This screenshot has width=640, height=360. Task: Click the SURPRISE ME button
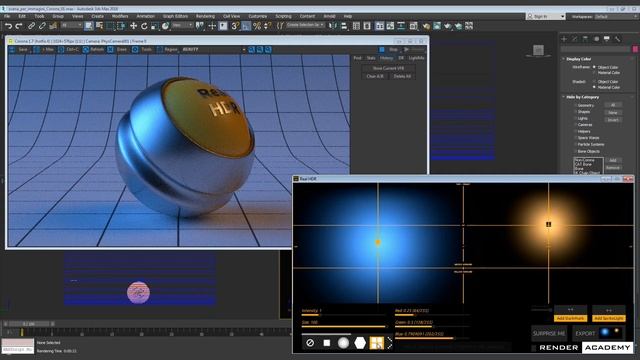click(x=549, y=333)
